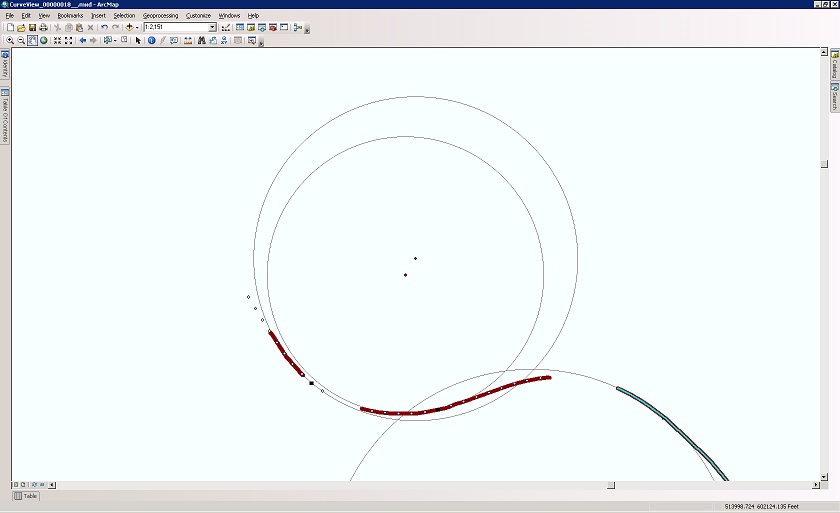Open the Catalog window toolbar icon
The width and height of the screenshot is (840, 513).
[251, 27]
